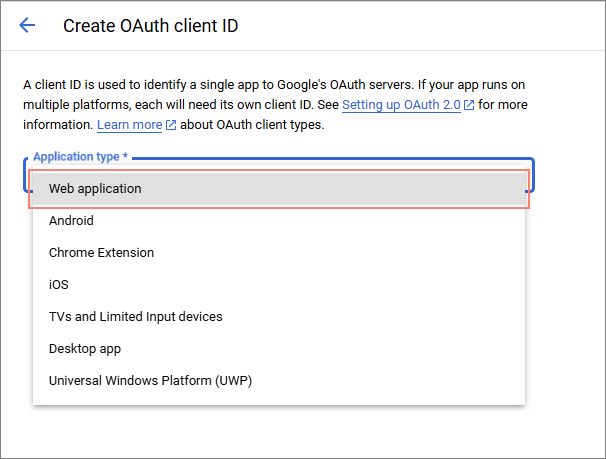The width and height of the screenshot is (606, 459).
Task: Open the Setting up OAuth 2.0 link
Action: 400,105
